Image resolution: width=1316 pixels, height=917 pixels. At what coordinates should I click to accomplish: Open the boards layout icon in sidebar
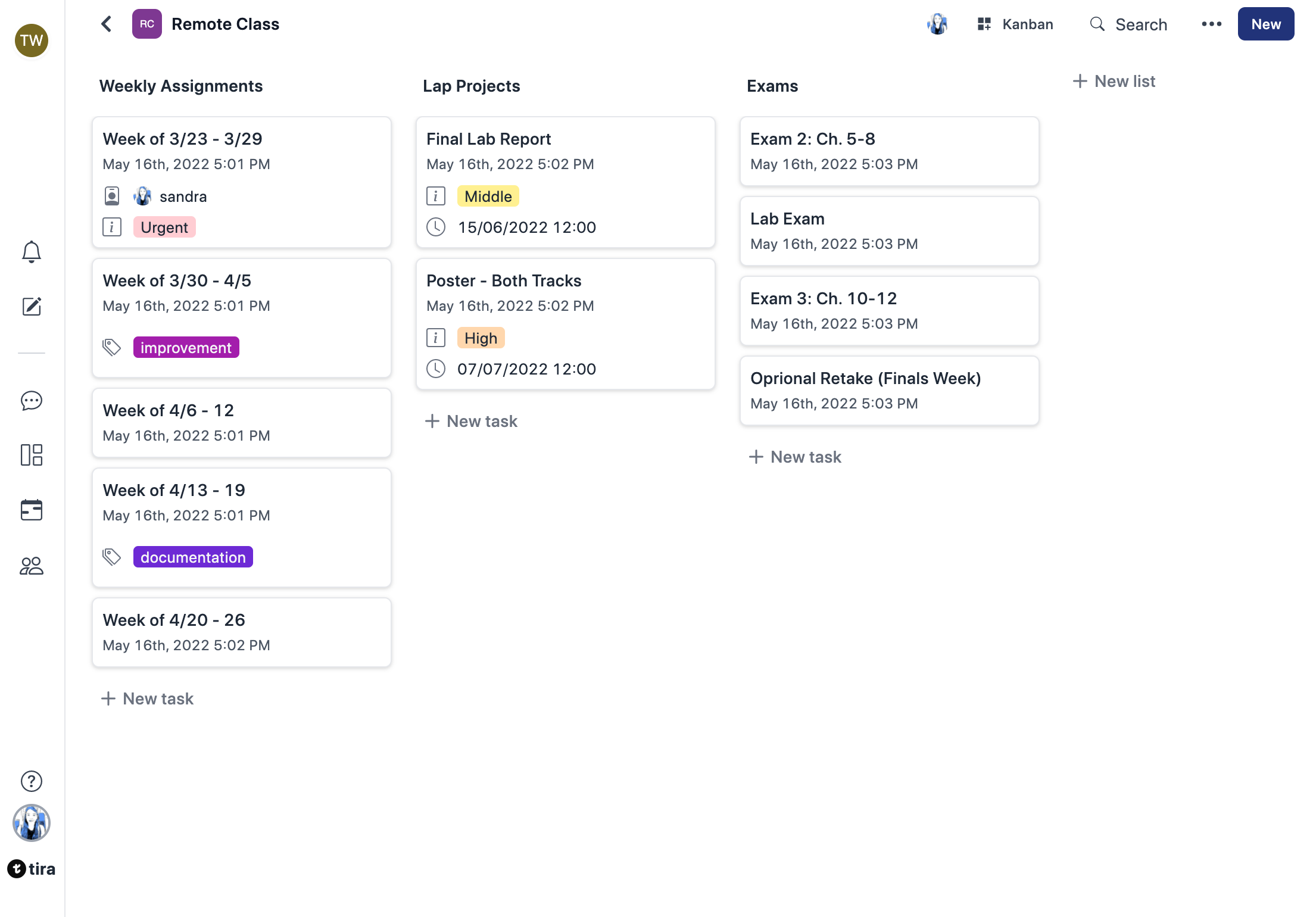32,455
